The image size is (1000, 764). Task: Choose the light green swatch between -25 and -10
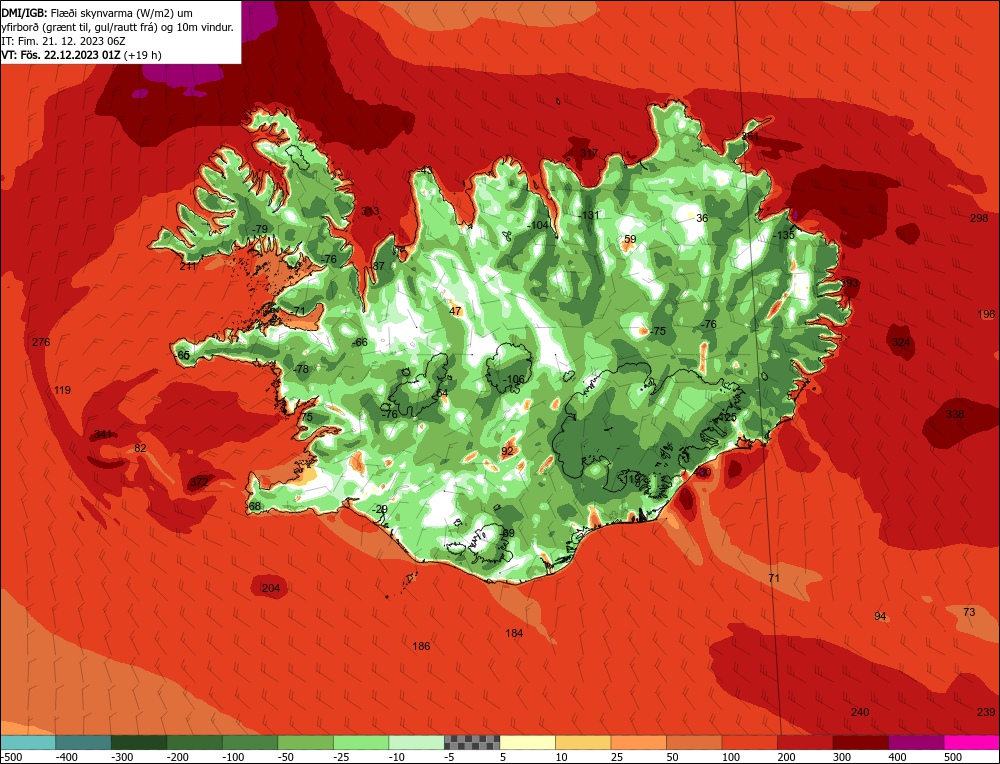[361, 742]
